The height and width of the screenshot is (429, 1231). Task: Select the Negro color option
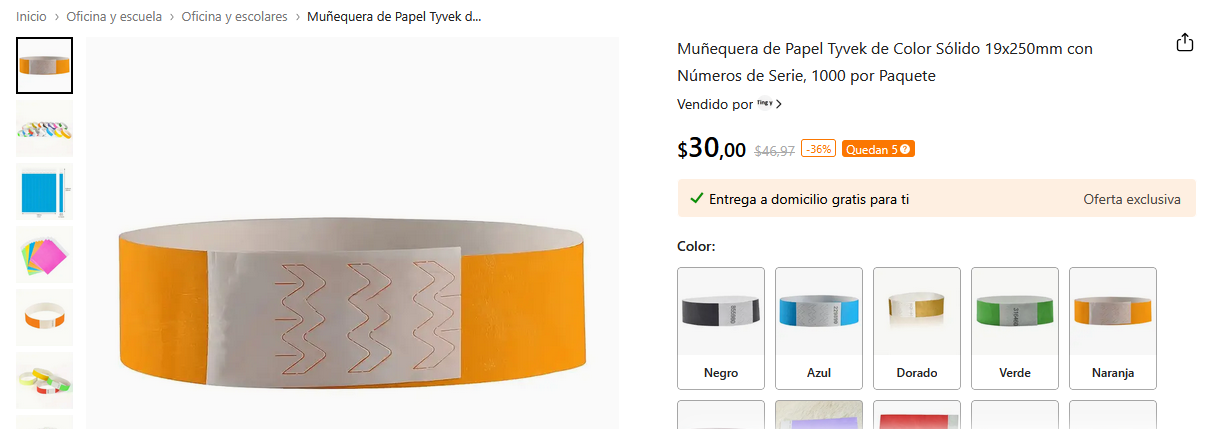[721, 328]
